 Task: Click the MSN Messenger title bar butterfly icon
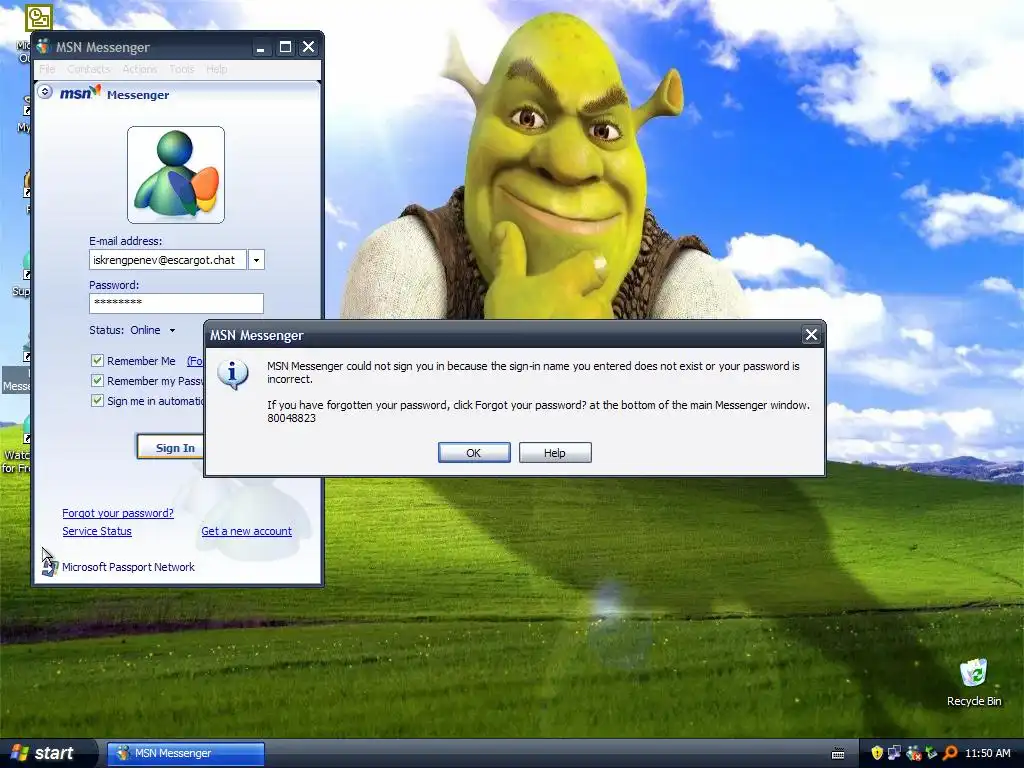(43, 47)
